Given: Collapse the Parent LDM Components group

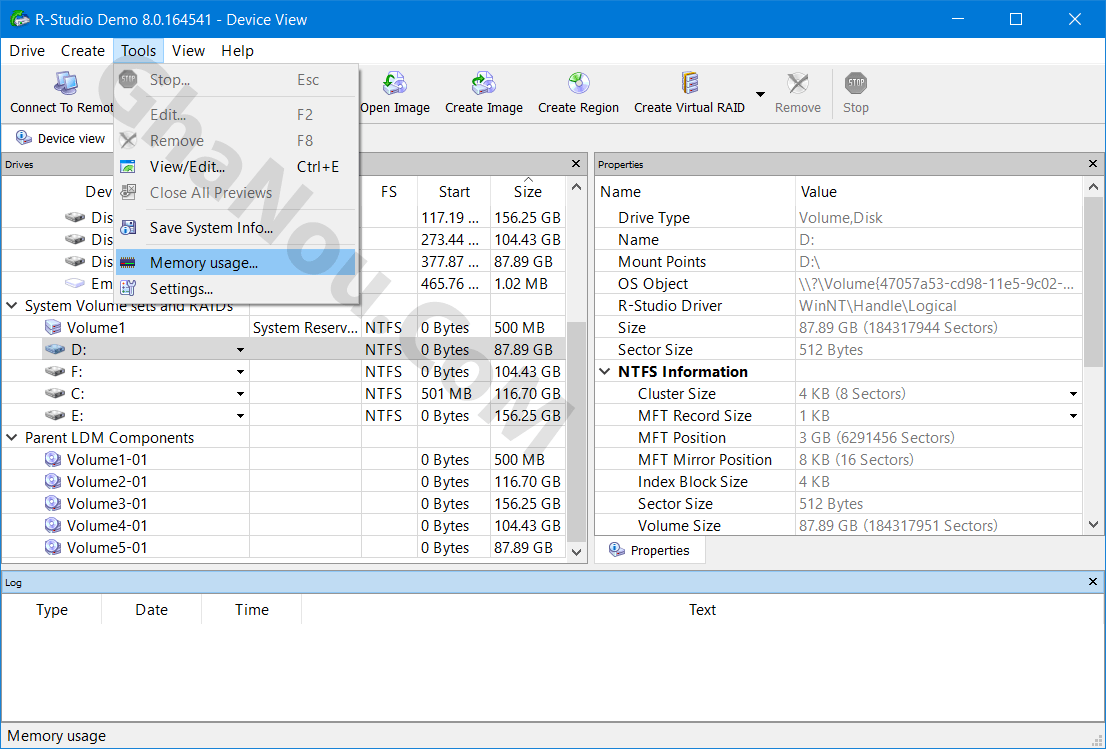Looking at the screenshot, I should (x=12, y=437).
